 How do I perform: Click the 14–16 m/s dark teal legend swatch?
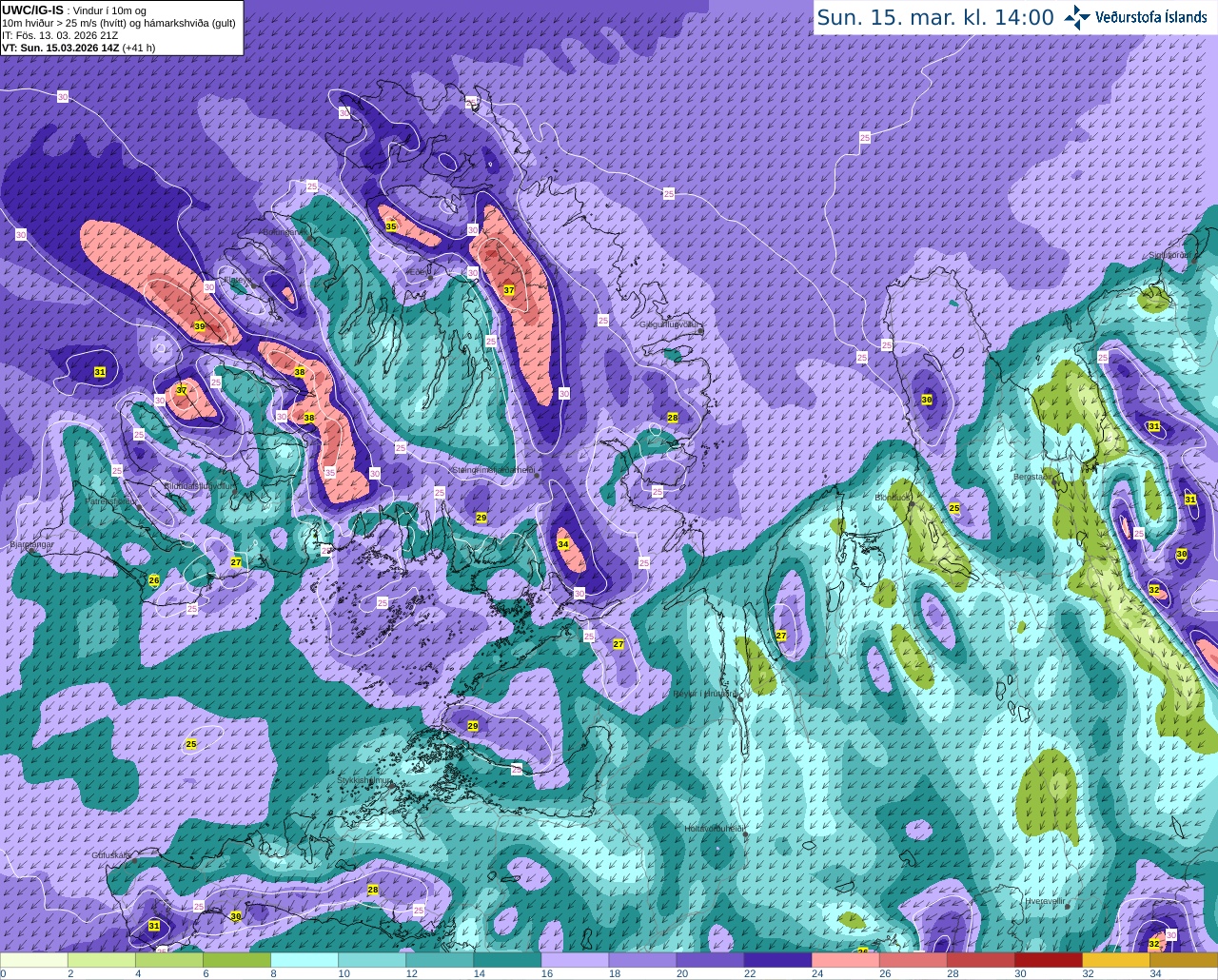pyautogui.click(x=507, y=960)
